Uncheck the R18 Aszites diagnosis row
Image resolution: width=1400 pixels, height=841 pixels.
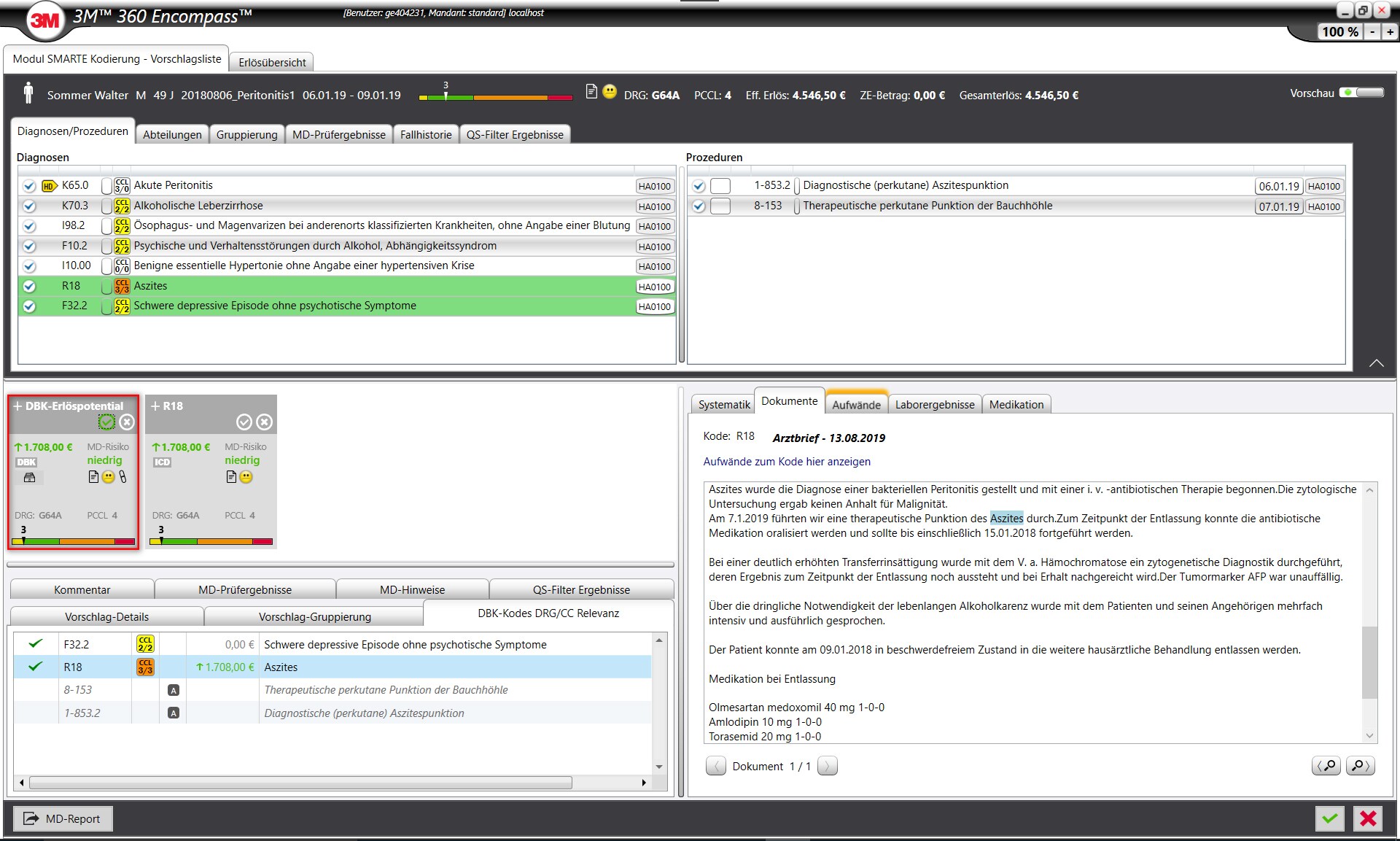29,286
